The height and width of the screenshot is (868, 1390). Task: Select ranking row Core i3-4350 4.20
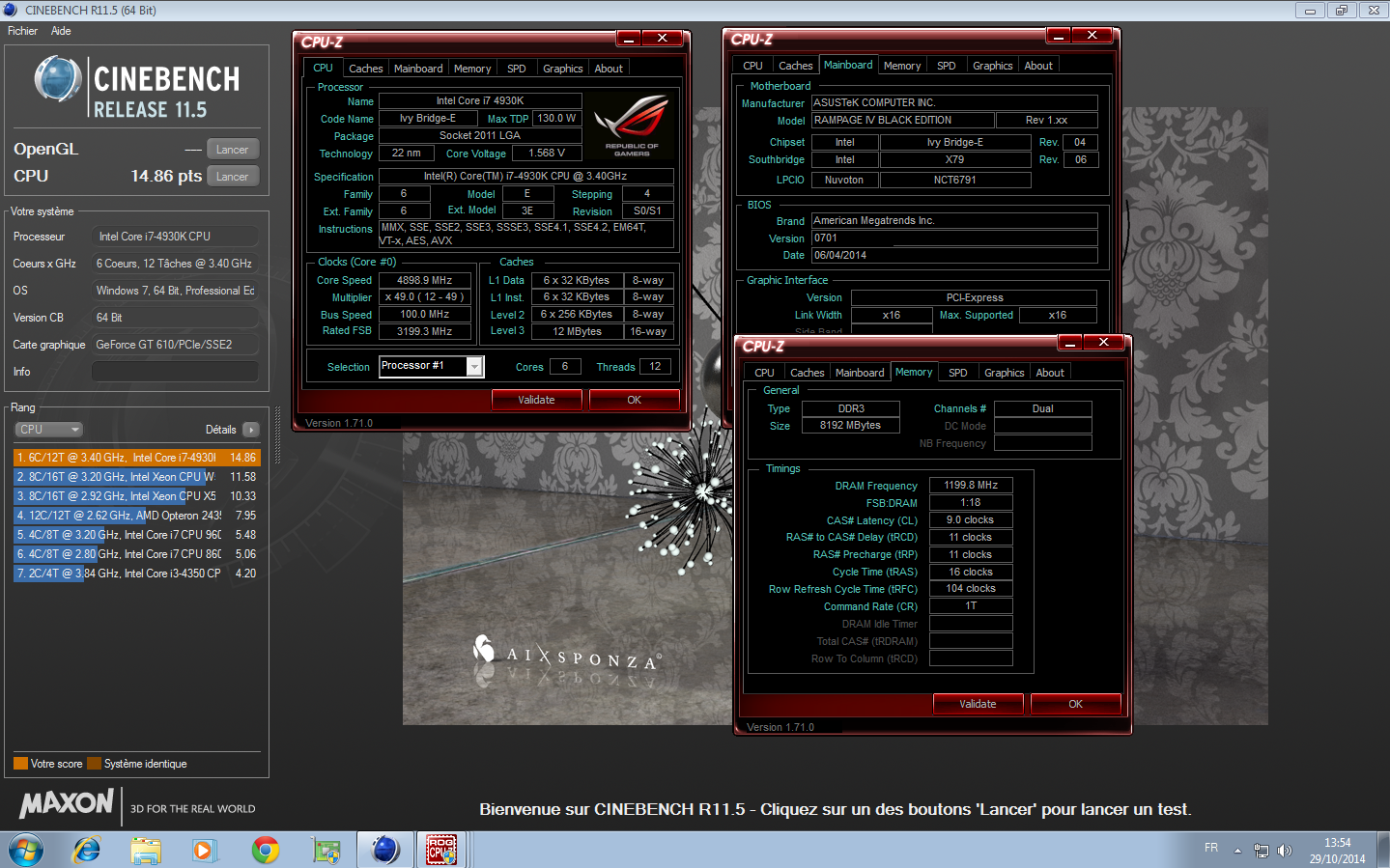[x=136, y=574]
